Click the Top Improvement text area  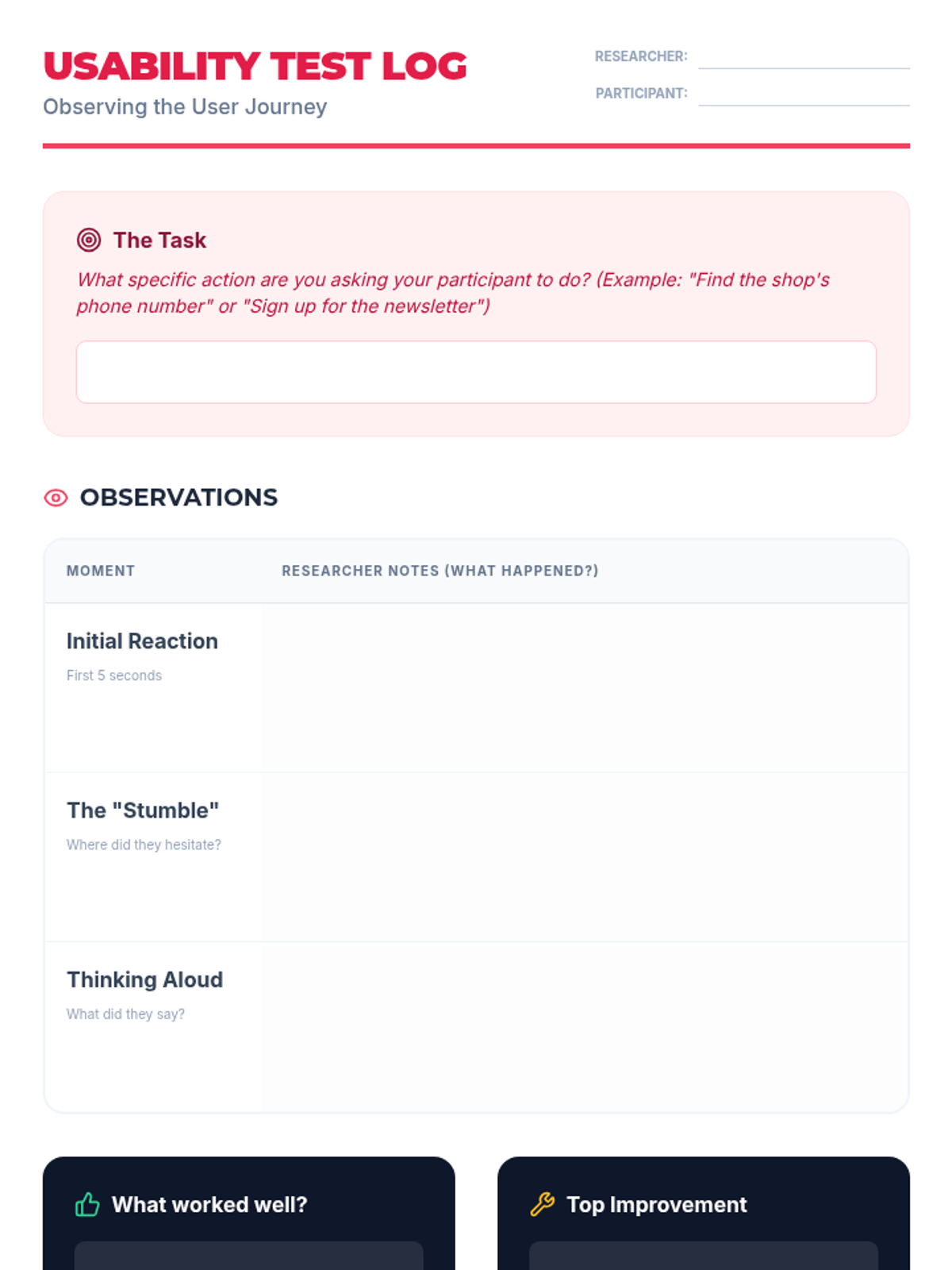704,1256
